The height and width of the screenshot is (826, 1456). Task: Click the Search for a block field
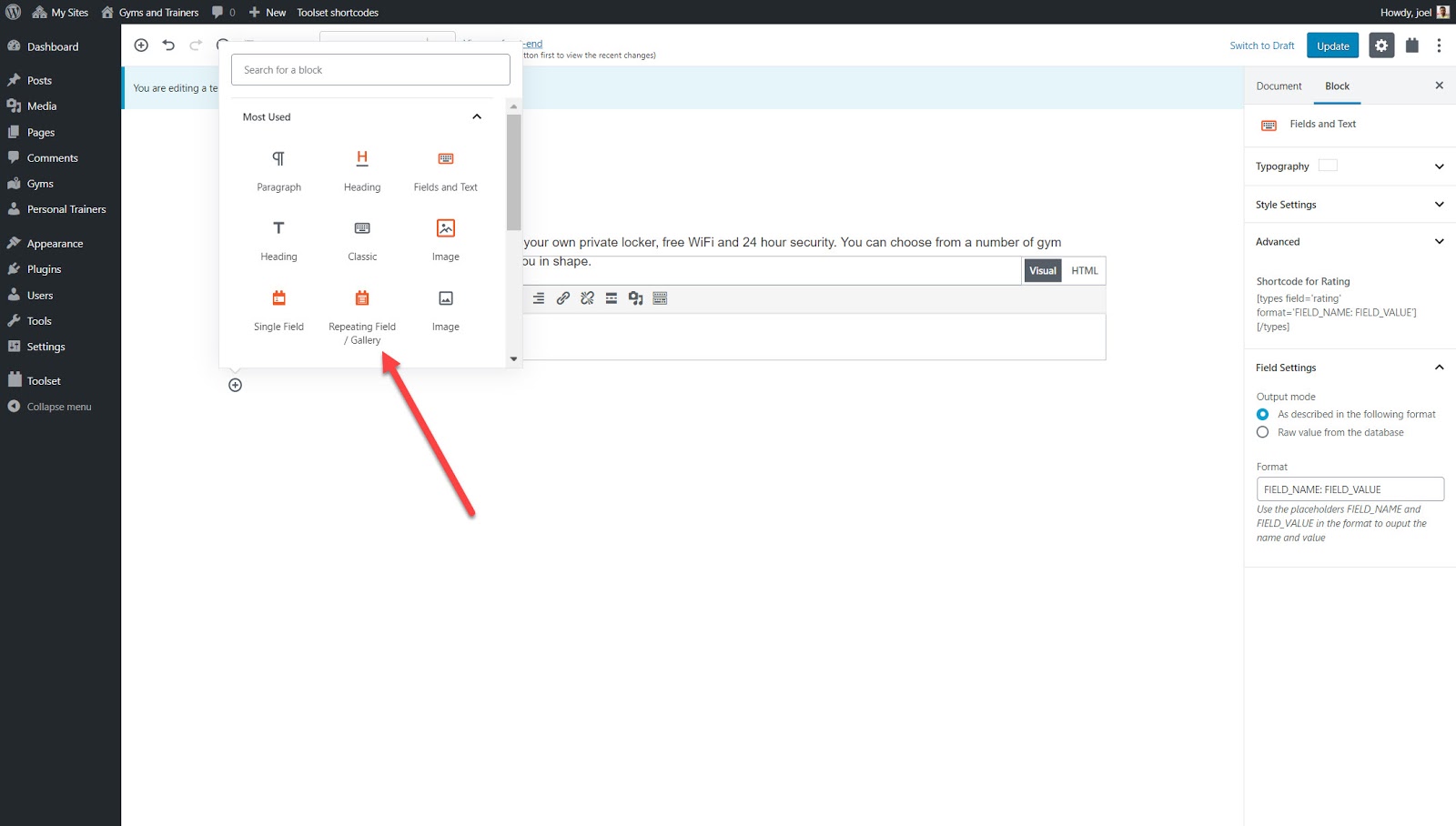coord(370,70)
